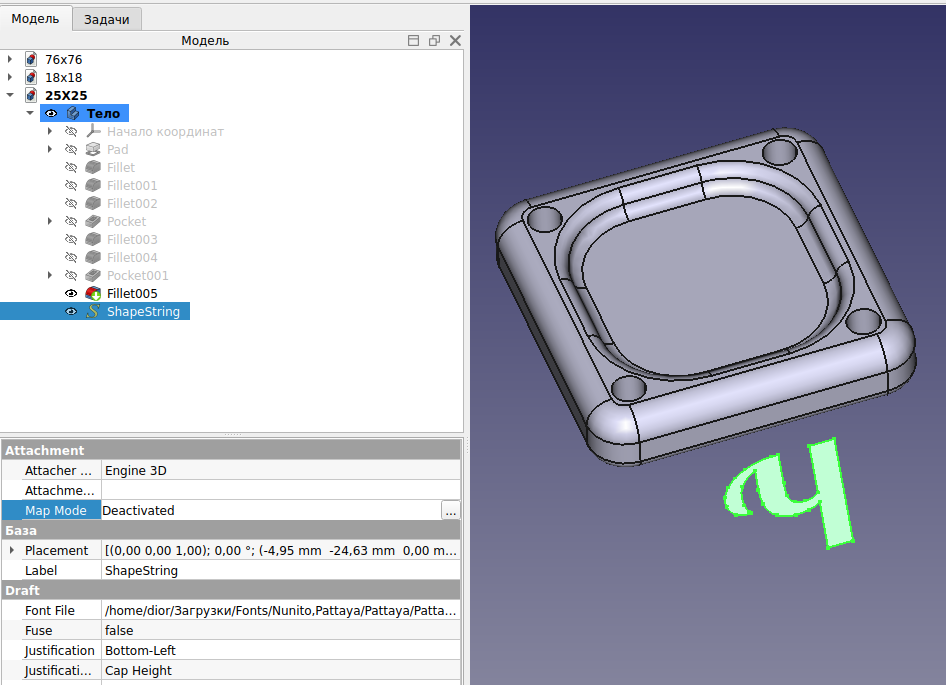Expand the Placement property row
This screenshot has width=946, height=685.
click(x=11, y=550)
